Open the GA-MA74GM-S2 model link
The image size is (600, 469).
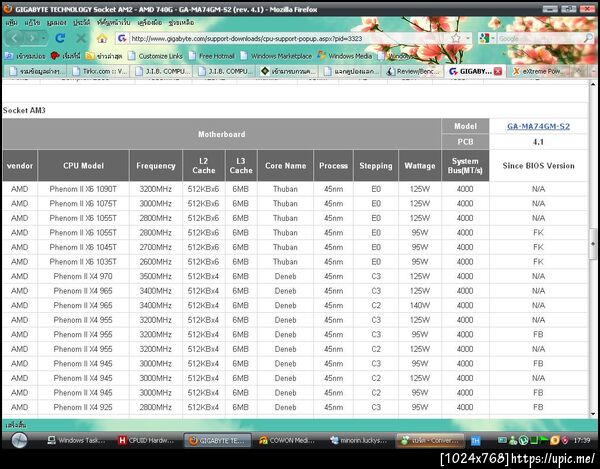point(538,126)
